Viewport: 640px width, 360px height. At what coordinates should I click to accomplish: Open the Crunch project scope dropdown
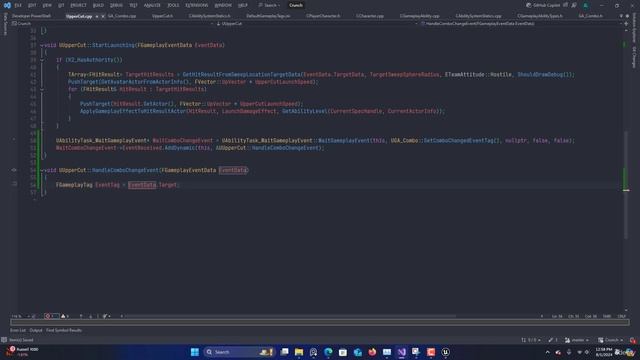112,24
